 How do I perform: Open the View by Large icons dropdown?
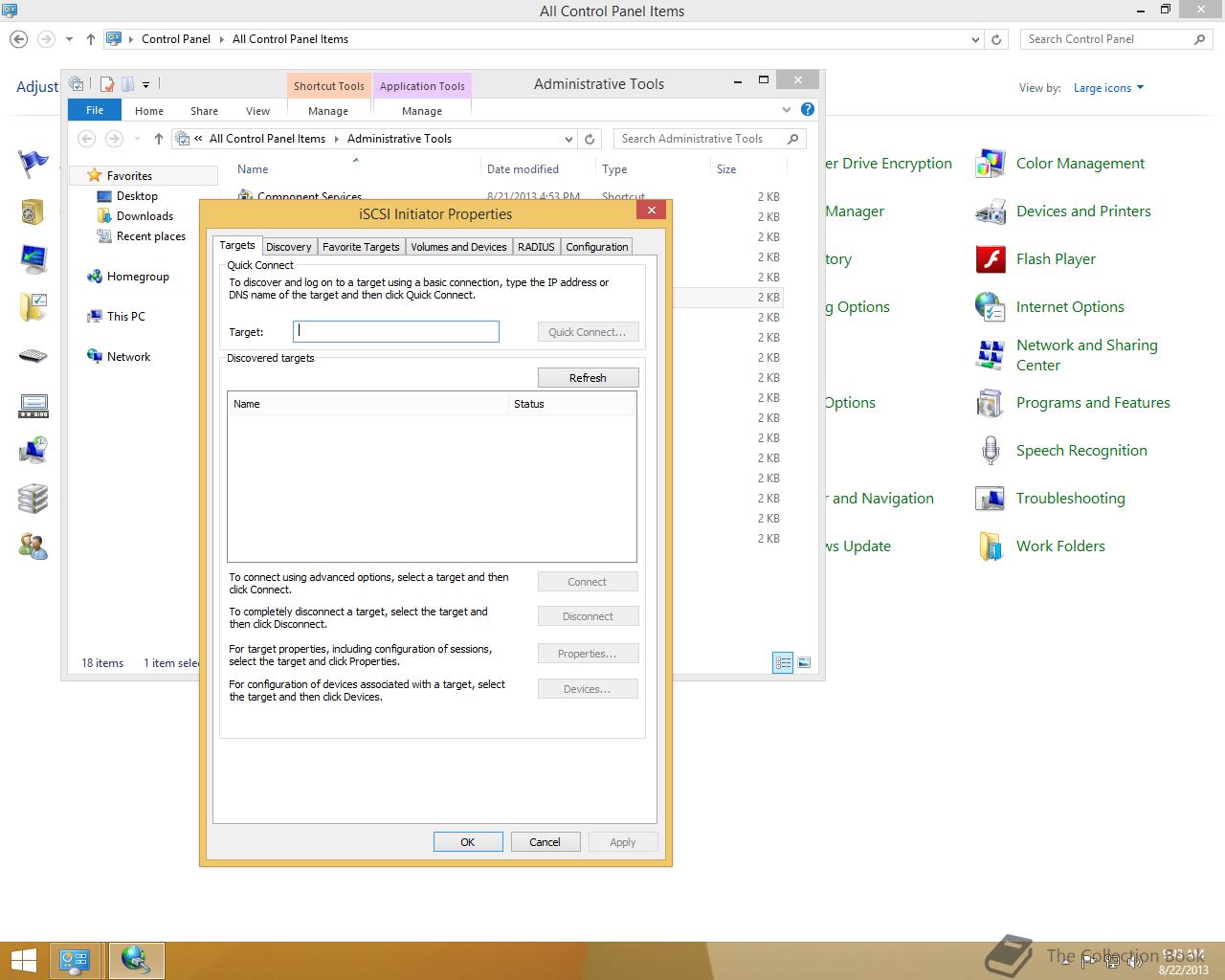click(x=1108, y=88)
